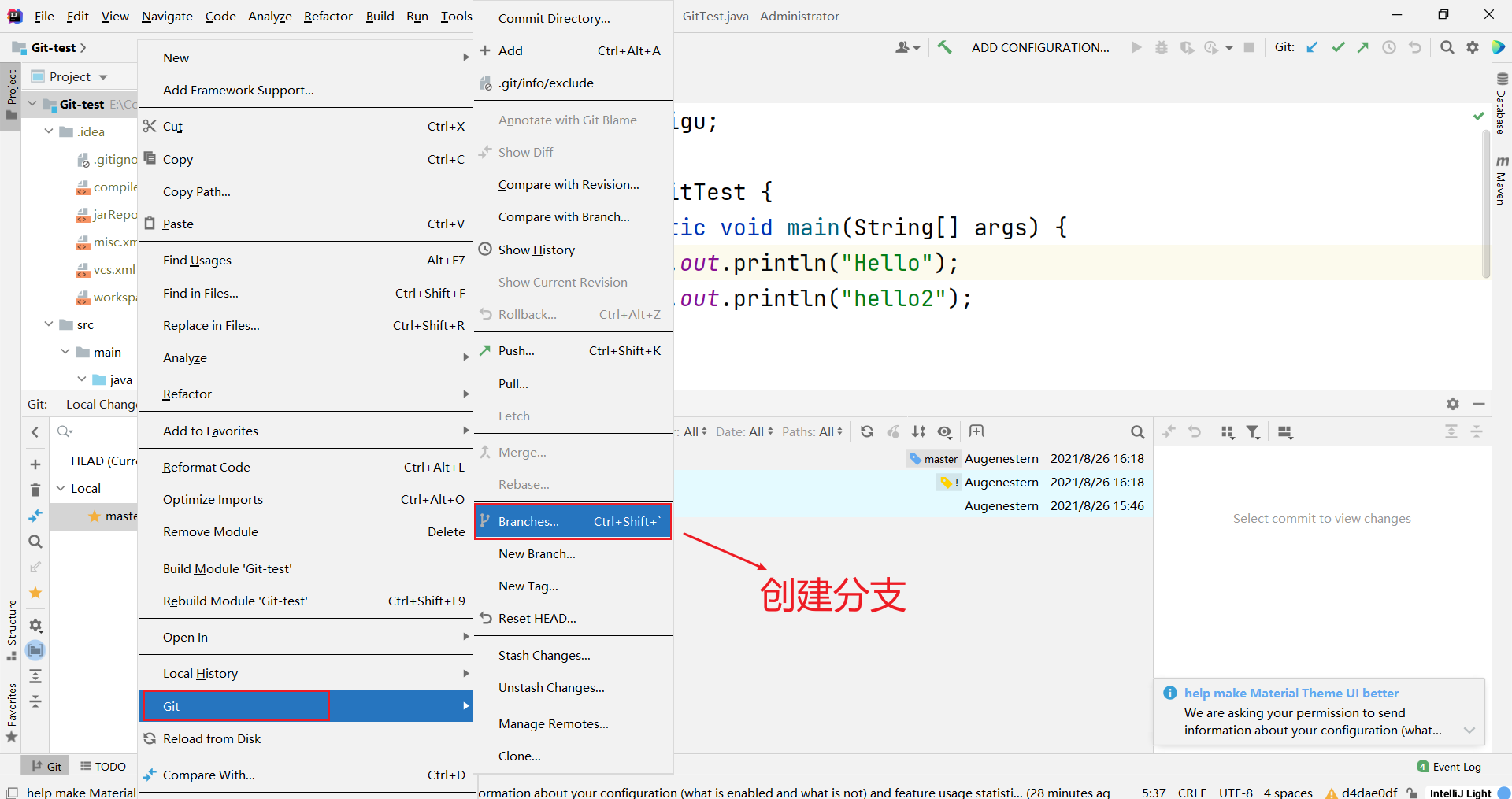The width and height of the screenshot is (1512, 799).
Task: Open the Structure side tab
Action: [11, 630]
